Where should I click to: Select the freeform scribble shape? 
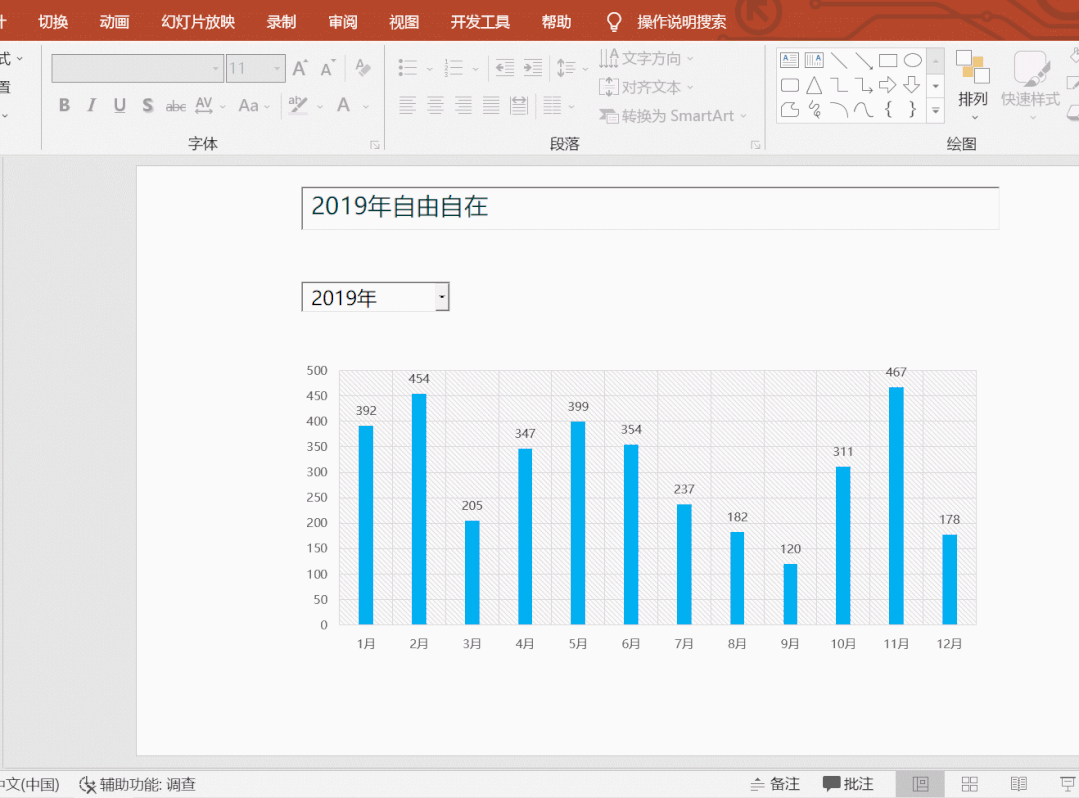tap(814, 110)
